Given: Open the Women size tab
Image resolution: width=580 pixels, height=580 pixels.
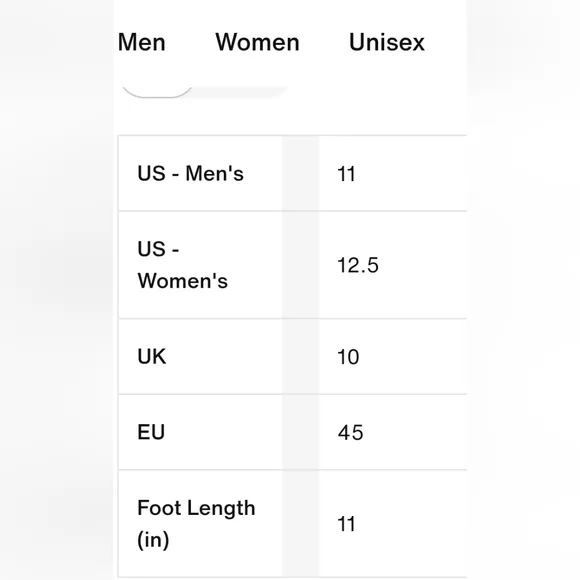Looking at the screenshot, I should [x=257, y=42].
